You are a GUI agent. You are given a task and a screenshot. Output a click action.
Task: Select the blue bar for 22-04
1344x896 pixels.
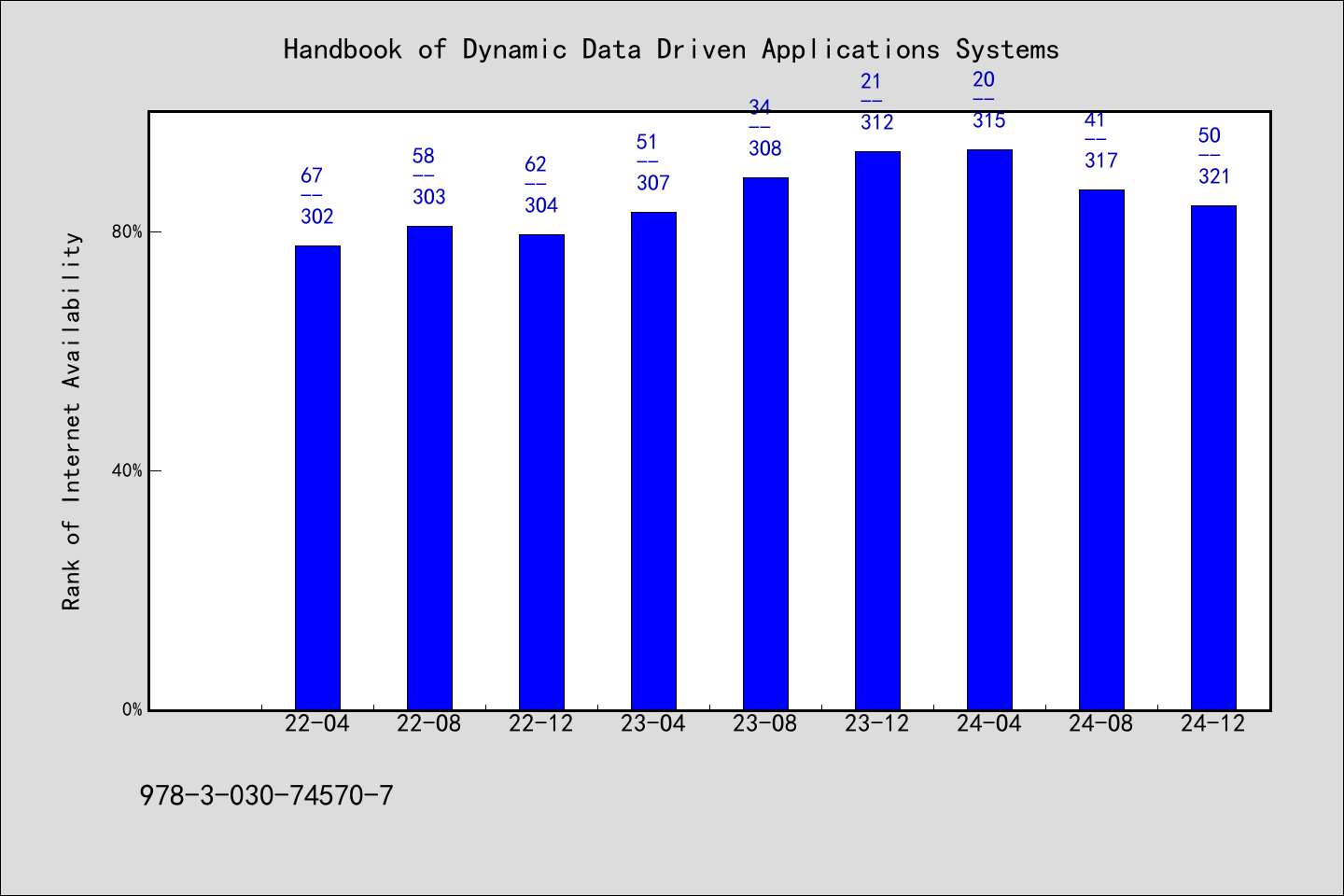coord(317,478)
